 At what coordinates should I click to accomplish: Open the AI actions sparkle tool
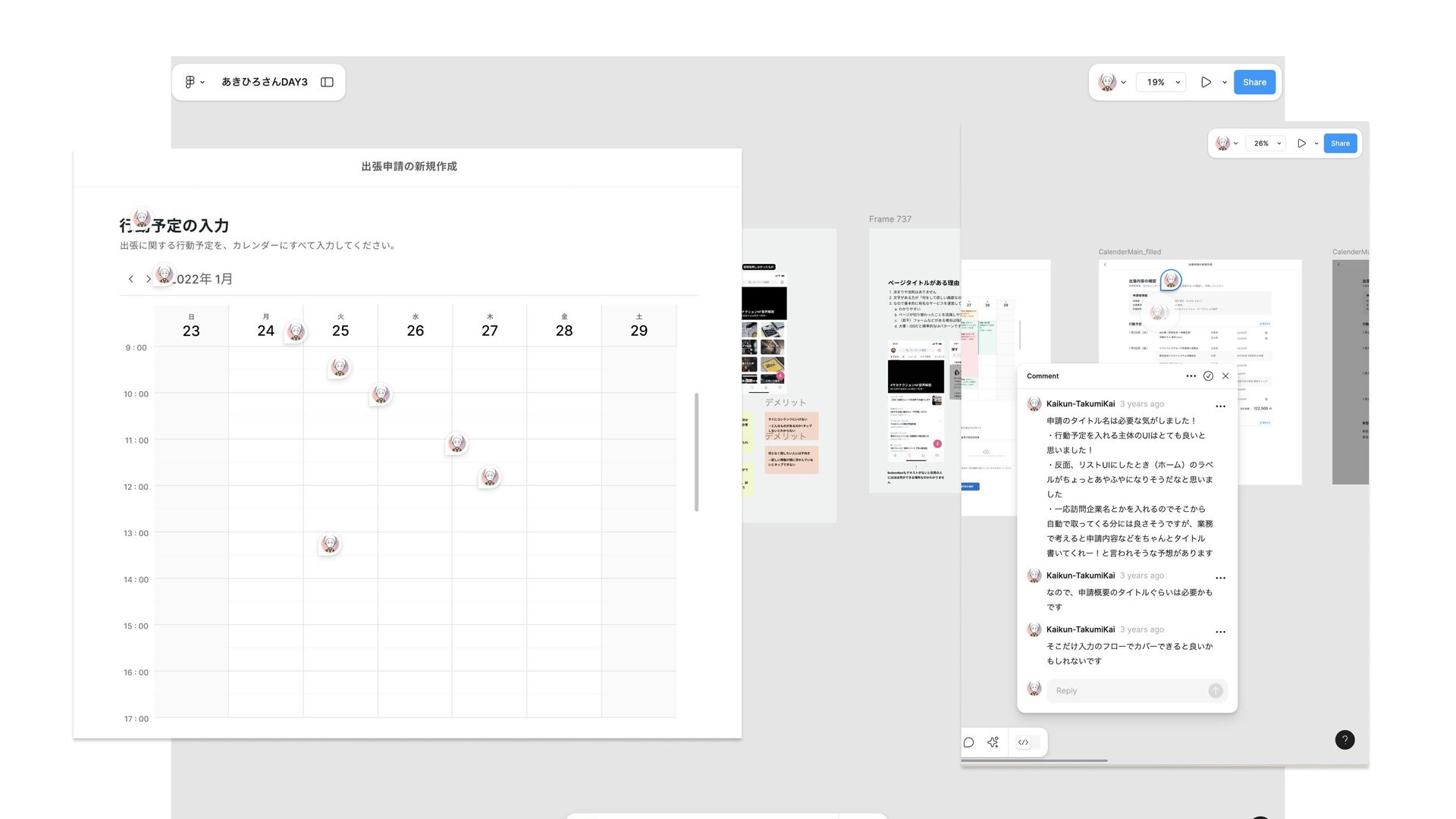pyautogui.click(x=993, y=742)
